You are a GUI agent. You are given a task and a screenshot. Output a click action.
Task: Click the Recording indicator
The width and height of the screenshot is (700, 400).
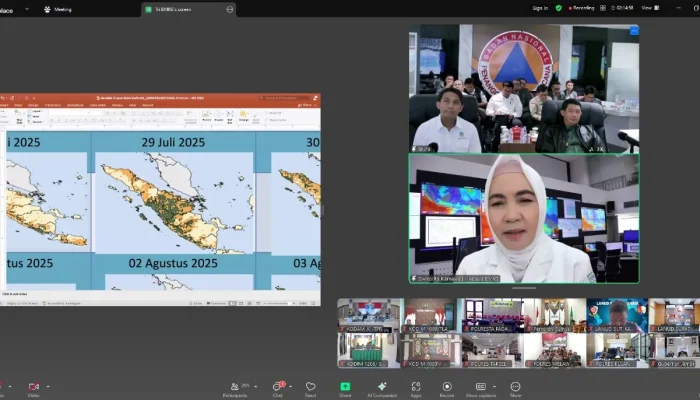tap(581, 8)
